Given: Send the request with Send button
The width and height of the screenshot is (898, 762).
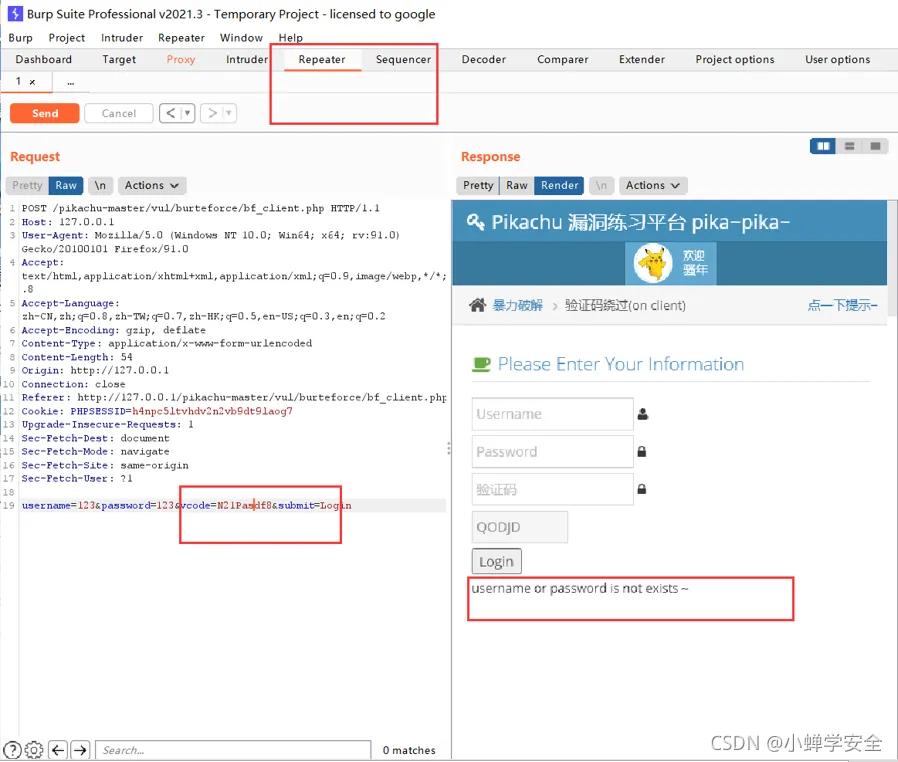Looking at the screenshot, I should click(x=45, y=113).
